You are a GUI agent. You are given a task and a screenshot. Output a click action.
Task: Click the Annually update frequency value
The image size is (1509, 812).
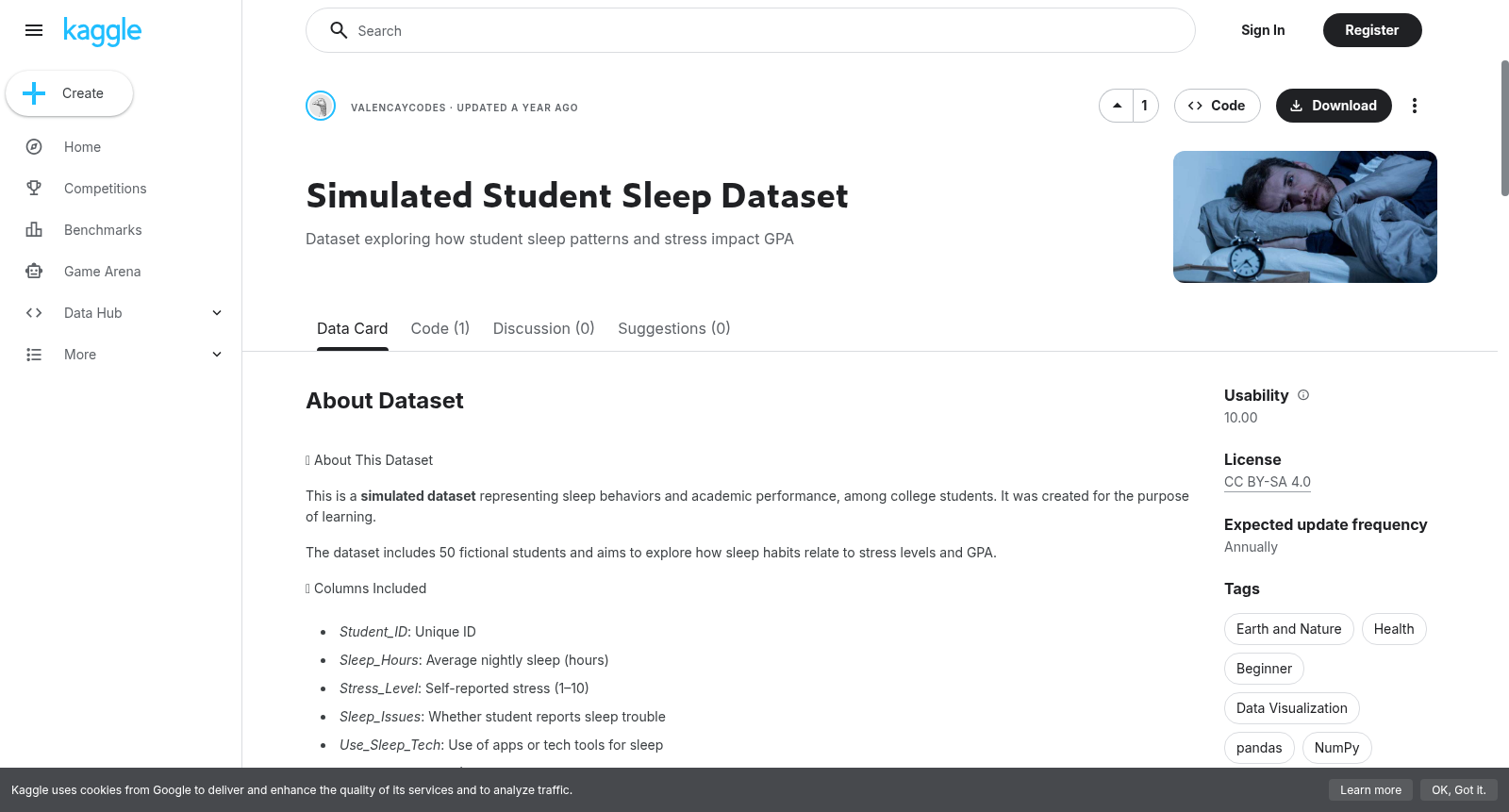click(x=1251, y=547)
